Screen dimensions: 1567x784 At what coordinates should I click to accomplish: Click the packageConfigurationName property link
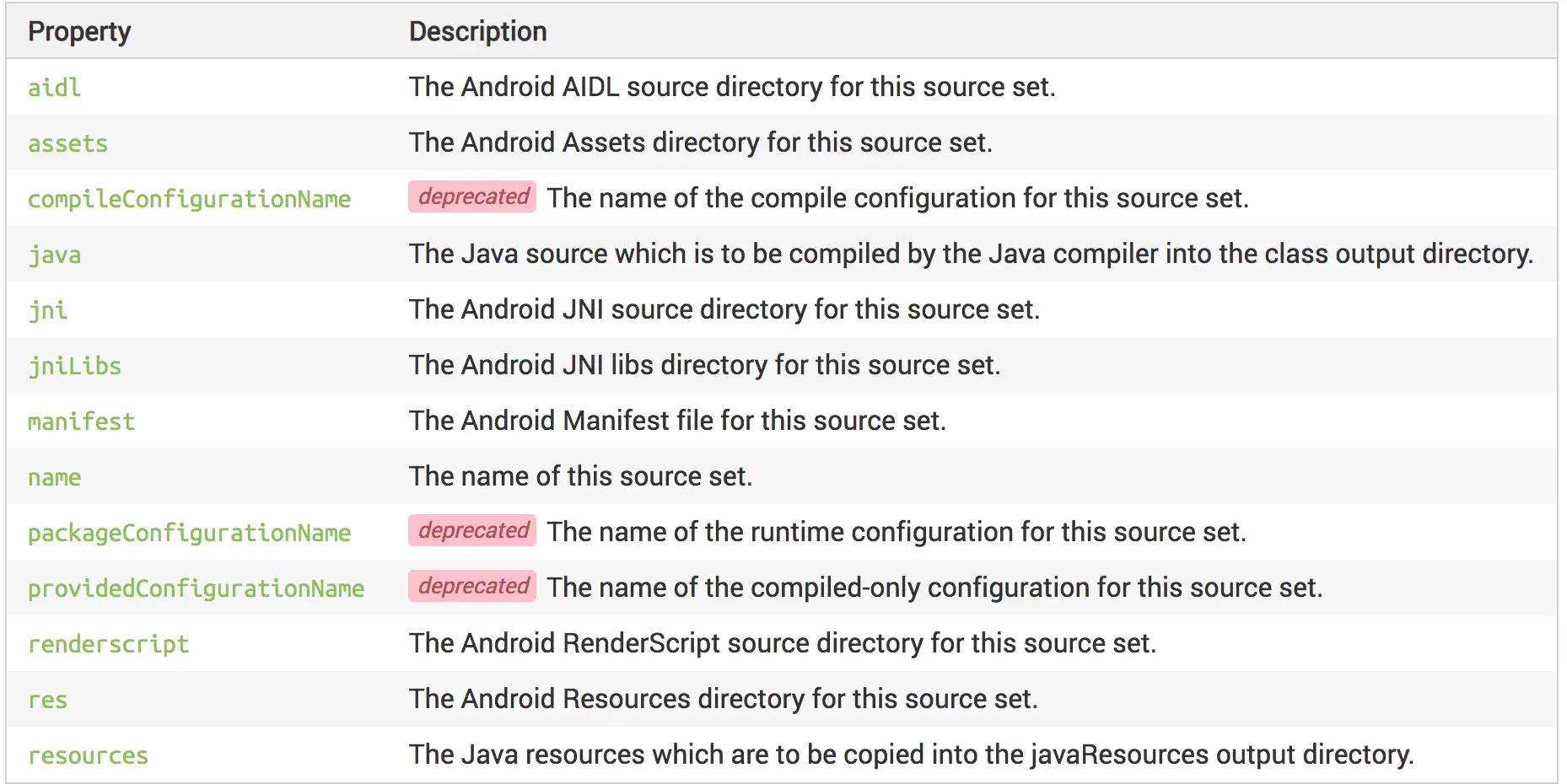pyautogui.click(x=189, y=533)
